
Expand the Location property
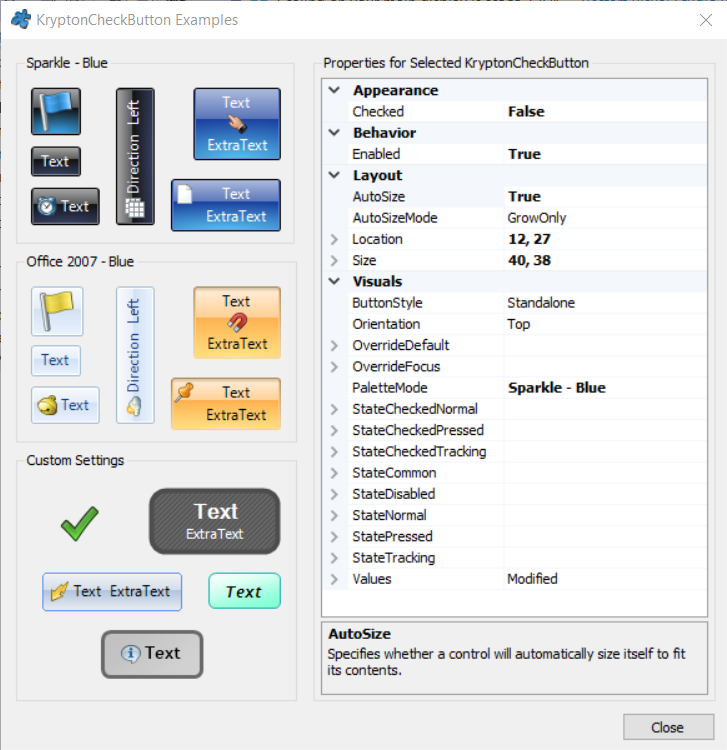pyautogui.click(x=334, y=239)
